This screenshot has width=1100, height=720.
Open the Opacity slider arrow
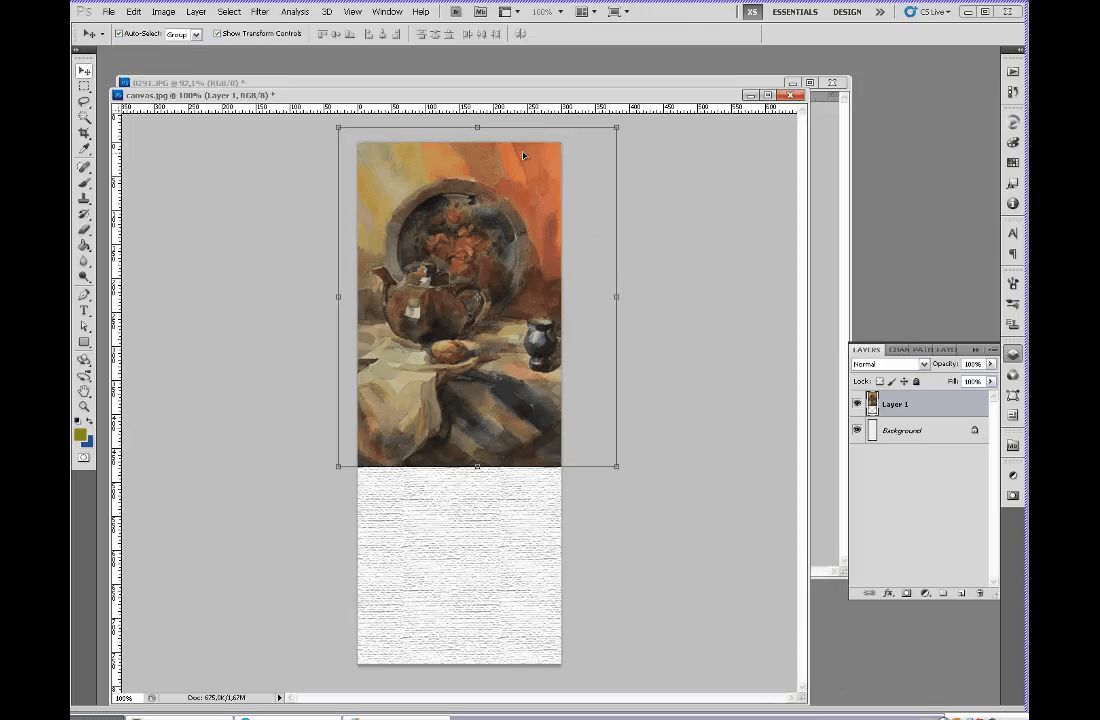[991, 364]
